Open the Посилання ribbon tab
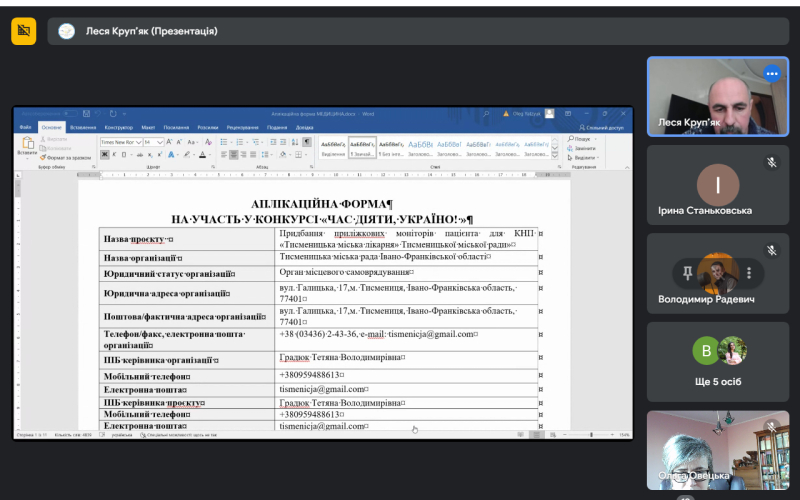Screen dimensions: 800x500 click(x=176, y=128)
